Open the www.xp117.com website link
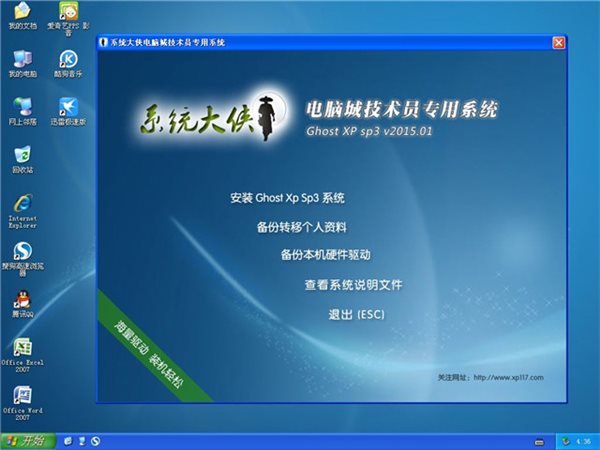The width and height of the screenshot is (600, 450). (x=508, y=377)
